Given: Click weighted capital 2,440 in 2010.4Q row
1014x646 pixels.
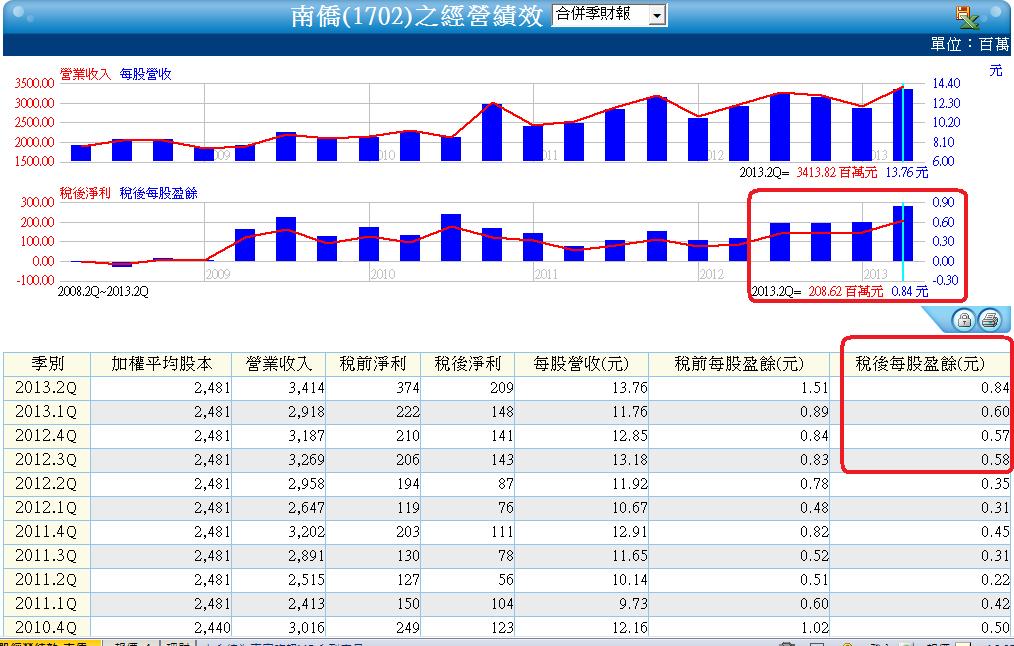Looking at the screenshot, I should (212, 627).
